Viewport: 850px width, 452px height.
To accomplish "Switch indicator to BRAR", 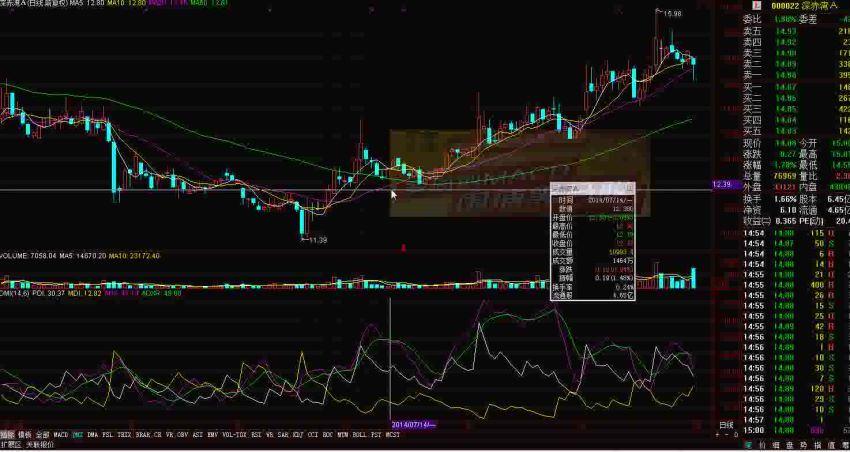I will pyautogui.click(x=143, y=435).
